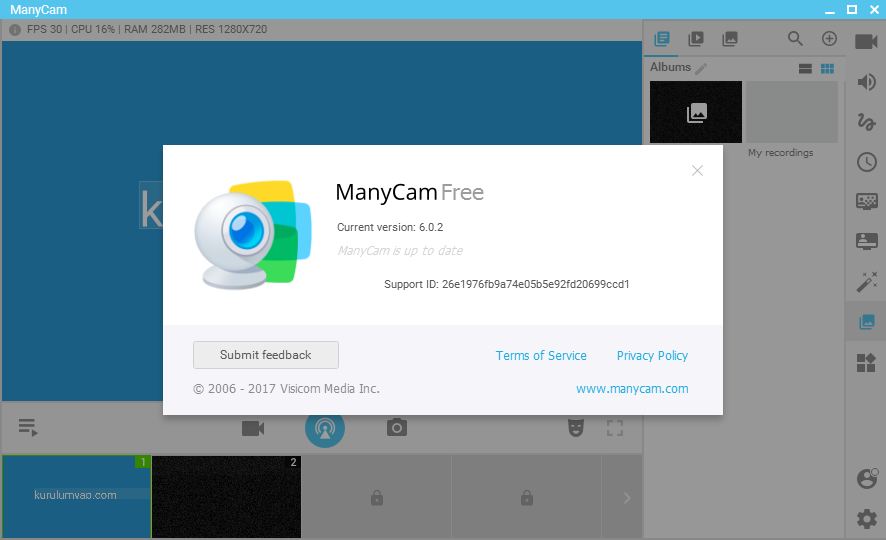Open the effects magic wand panel

coord(866,281)
